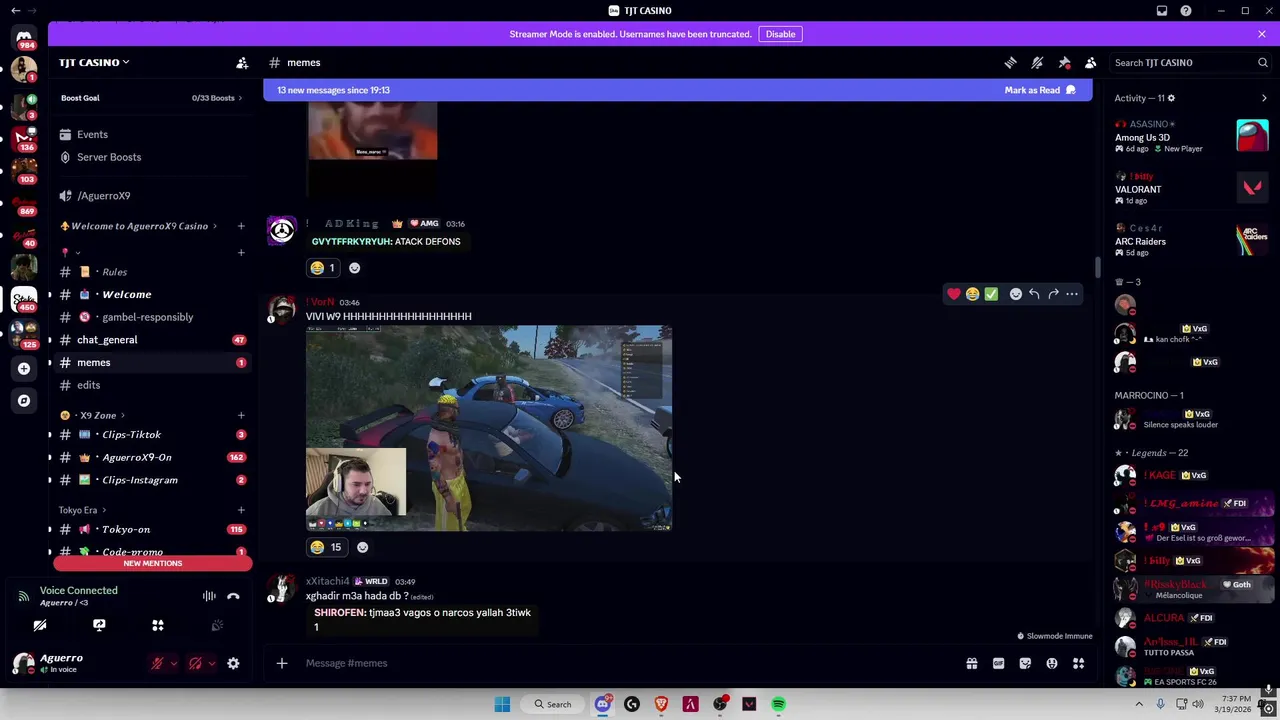Open the soundboard icon in voice panel

pyautogui.click(x=217, y=626)
